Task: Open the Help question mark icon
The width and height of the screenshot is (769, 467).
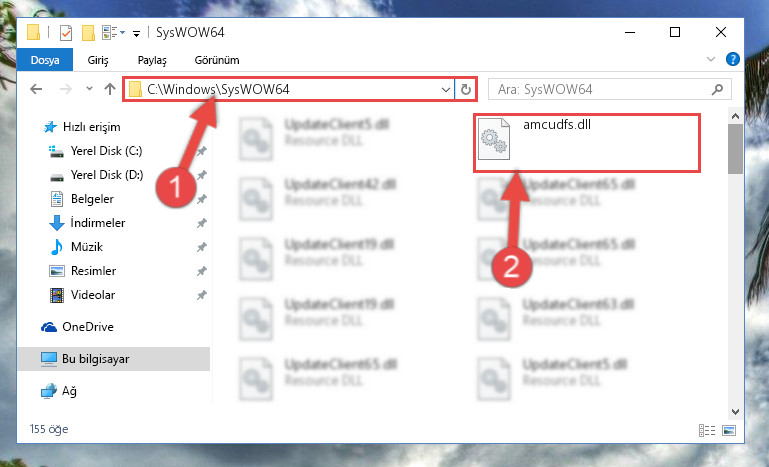Action: click(733, 59)
